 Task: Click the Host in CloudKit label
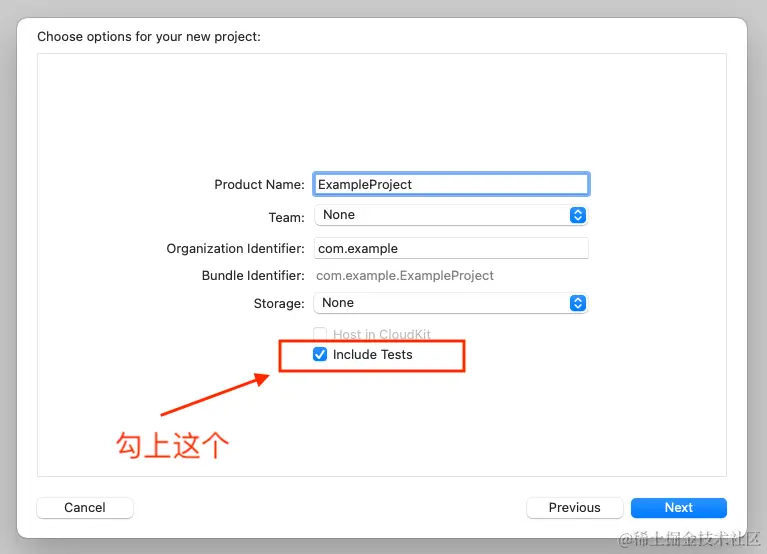pyautogui.click(x=382, y=334)
